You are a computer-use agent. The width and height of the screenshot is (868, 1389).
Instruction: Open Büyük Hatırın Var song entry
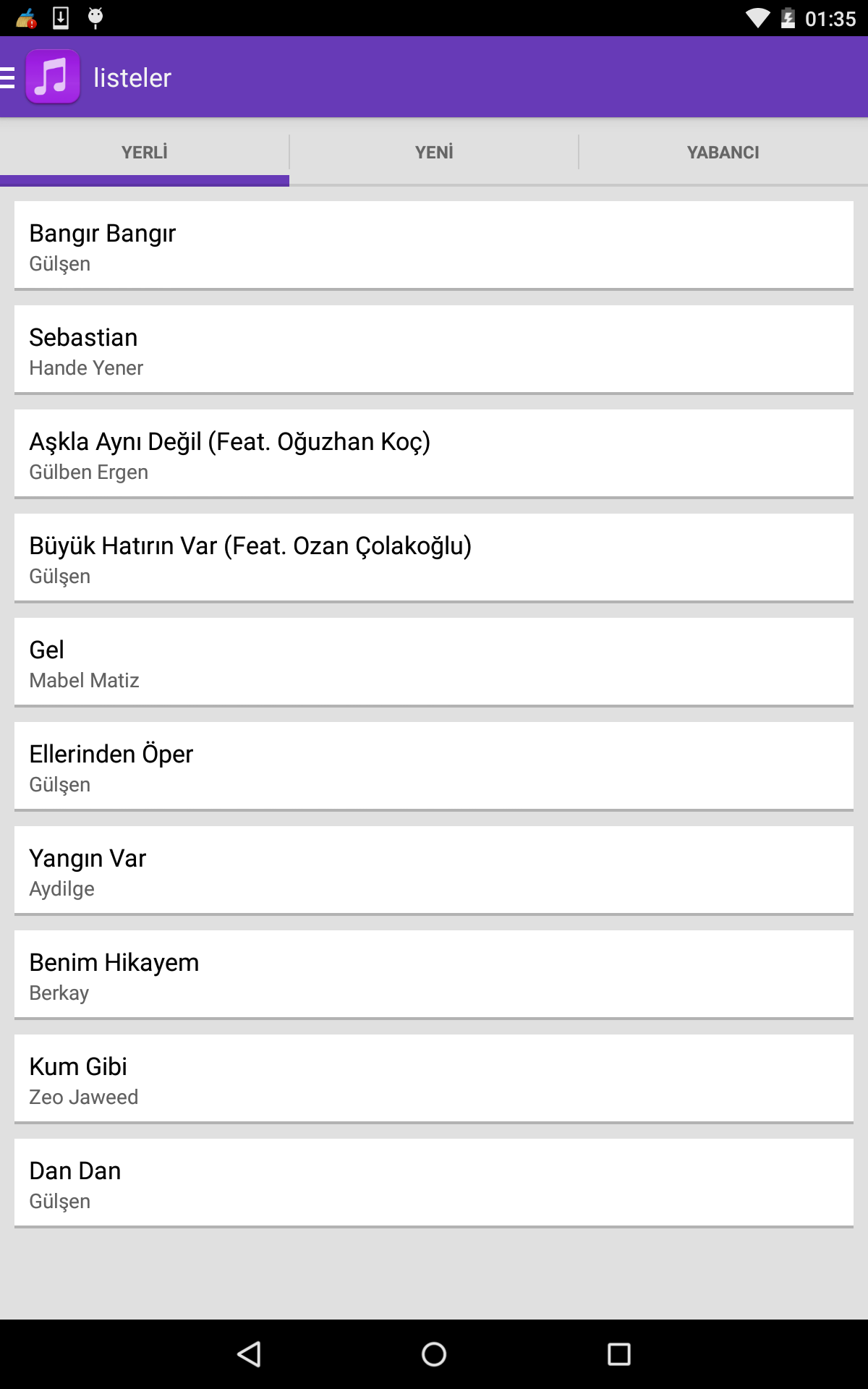click(434, 558)
